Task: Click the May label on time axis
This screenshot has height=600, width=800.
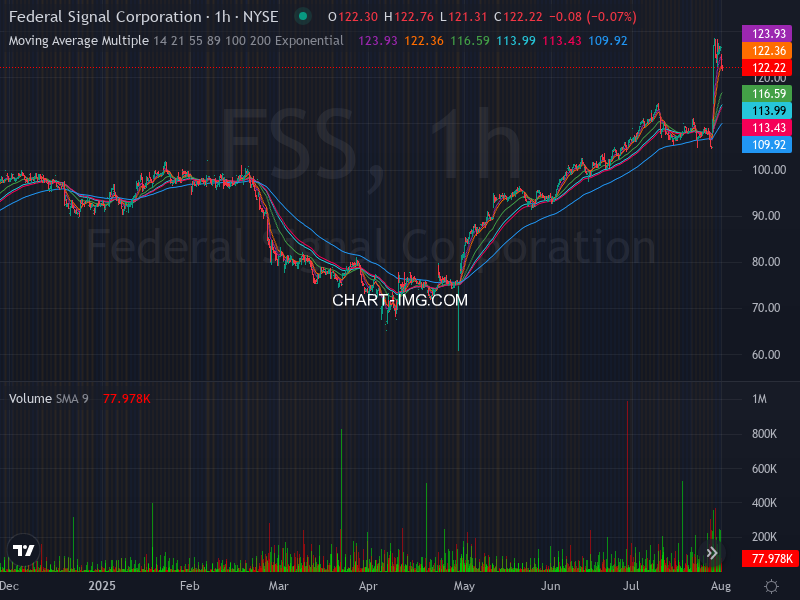Action: tap(464, 586)
